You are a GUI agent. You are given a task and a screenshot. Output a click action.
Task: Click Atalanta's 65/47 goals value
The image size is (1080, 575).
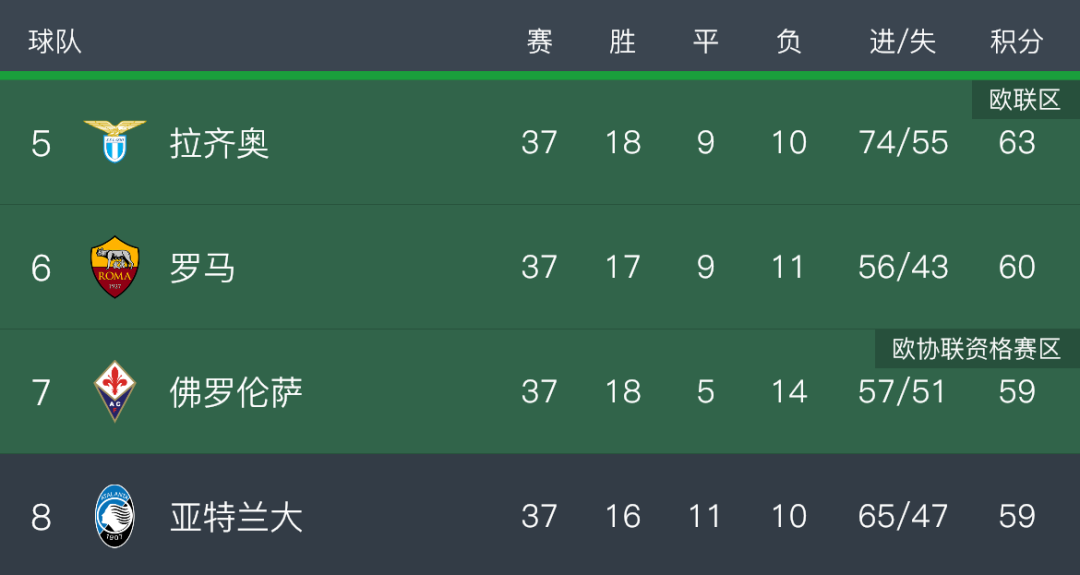[902, 516]
